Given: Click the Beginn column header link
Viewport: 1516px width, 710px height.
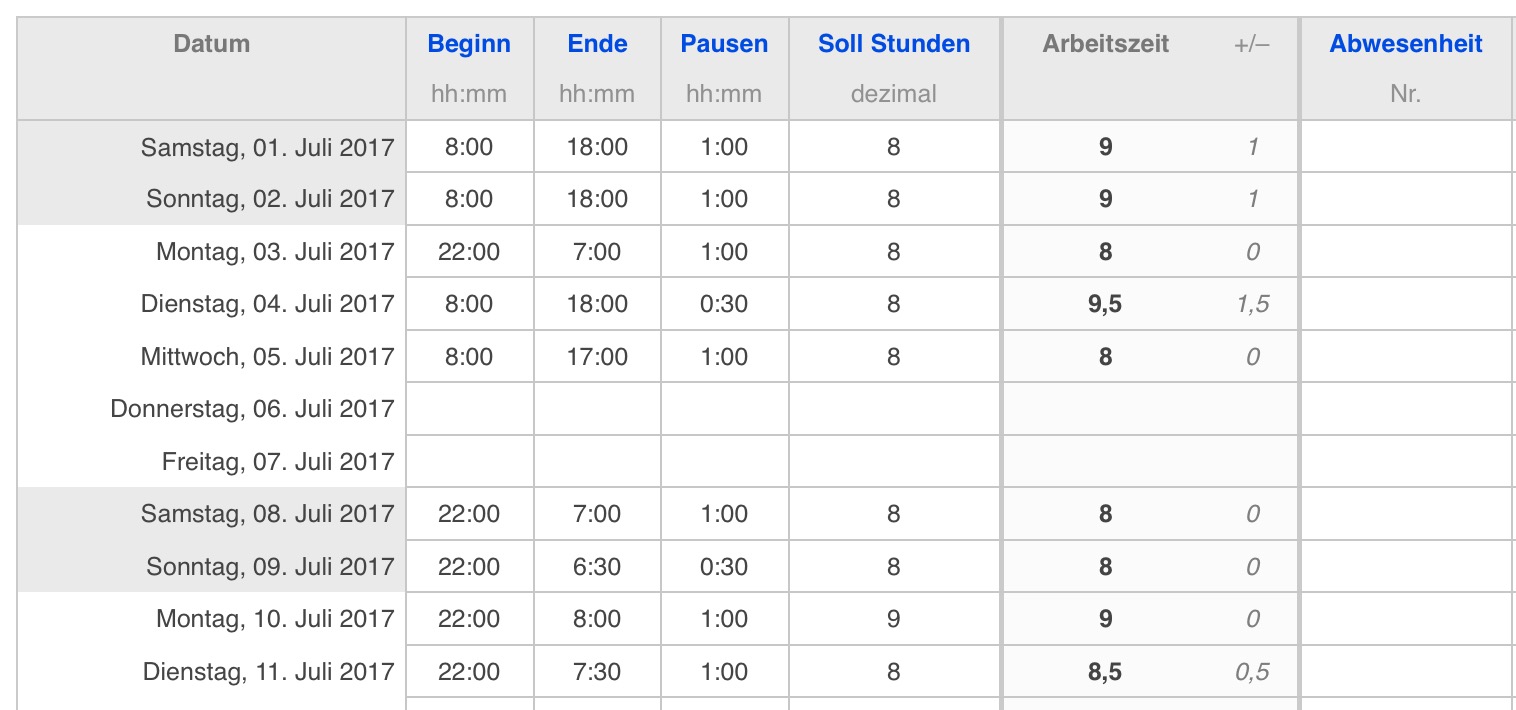Looking at the screenshot, I should 469,44.
